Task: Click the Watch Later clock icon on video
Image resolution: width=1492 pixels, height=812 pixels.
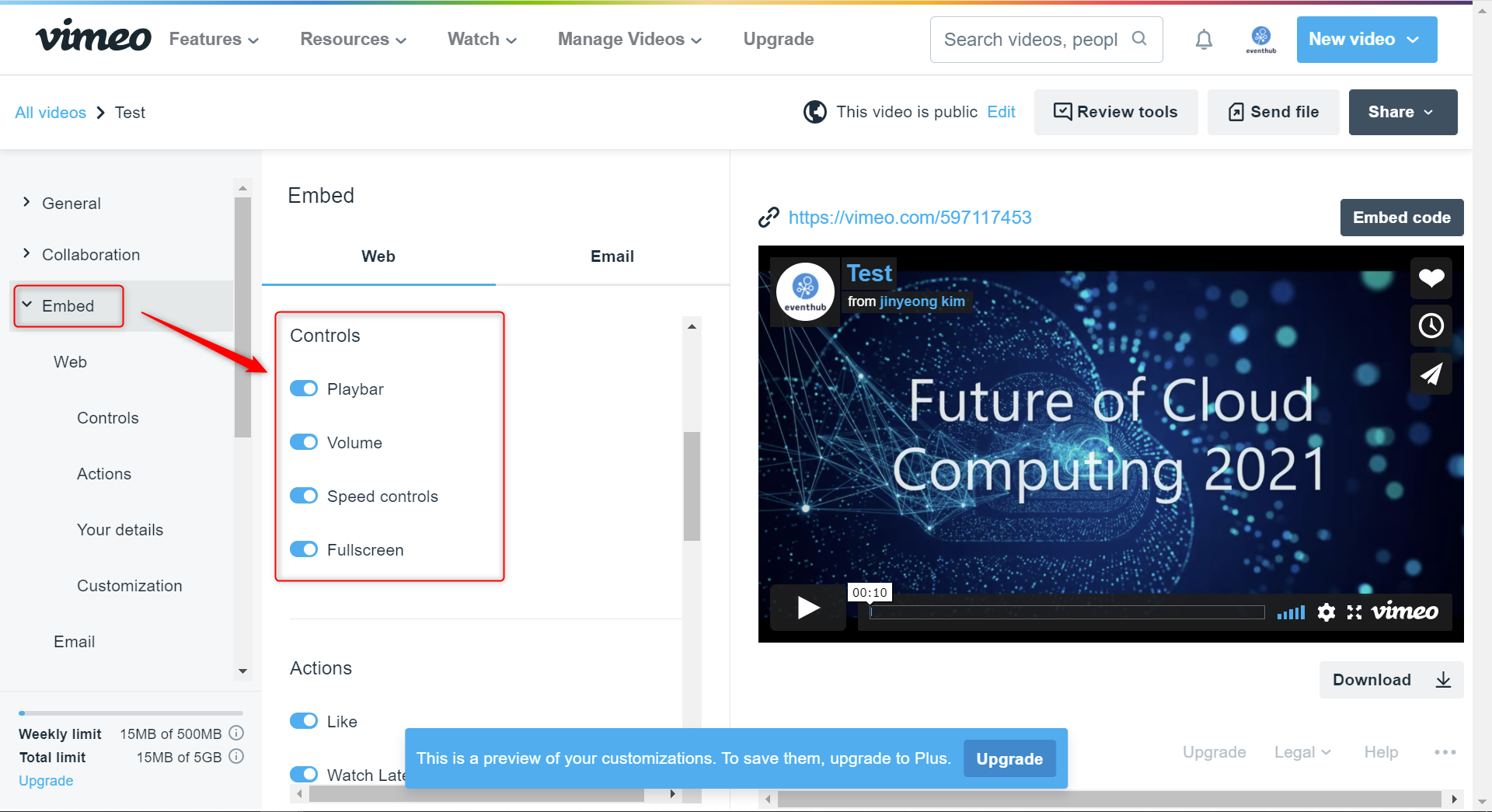Action: tap(1431, 326)
